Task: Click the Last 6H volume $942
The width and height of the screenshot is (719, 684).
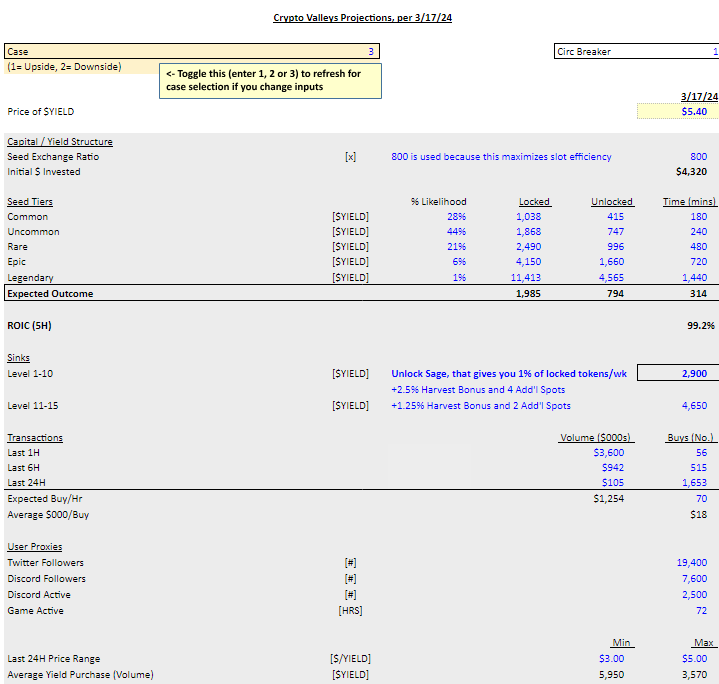Action: pos(613,468)
